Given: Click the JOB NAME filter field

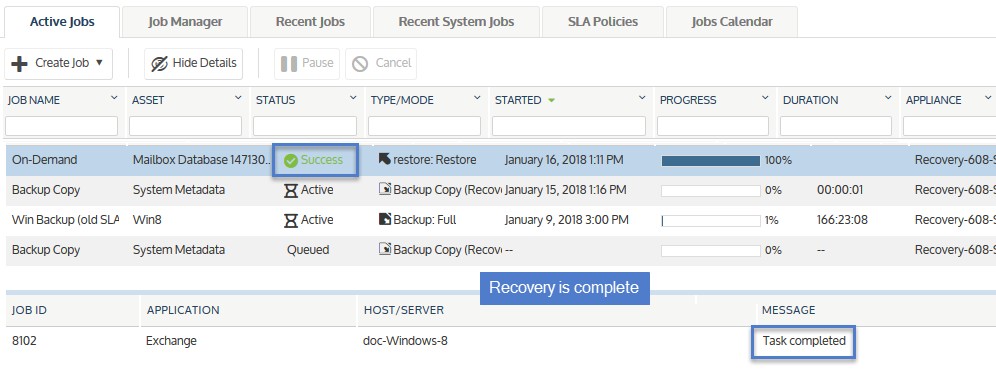Looking at the screenshot, I should (62, 126).
